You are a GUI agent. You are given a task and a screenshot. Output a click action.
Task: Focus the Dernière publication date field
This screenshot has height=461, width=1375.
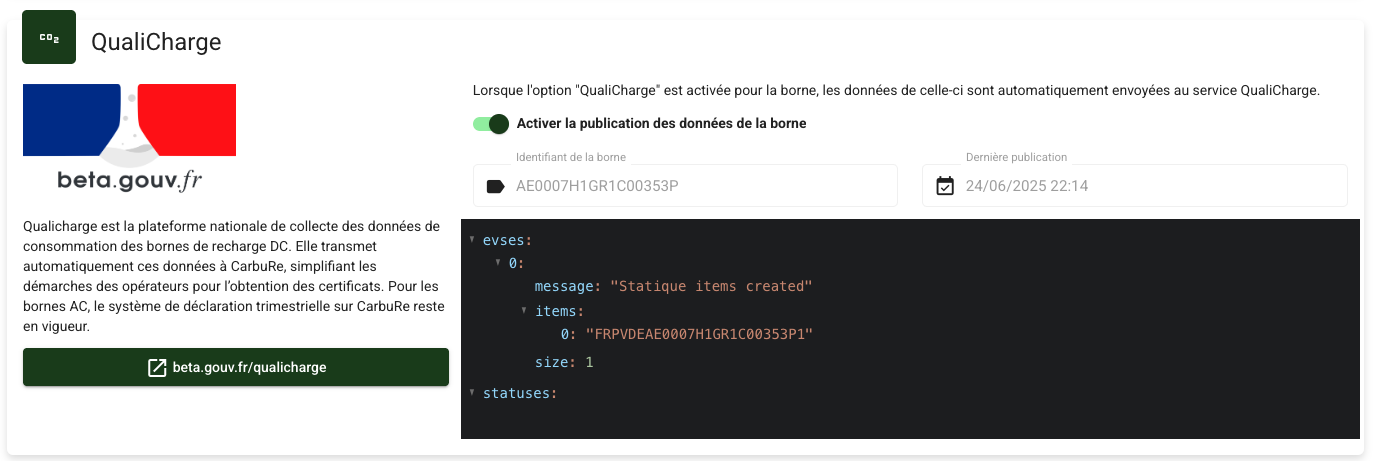pos(1135,186)
